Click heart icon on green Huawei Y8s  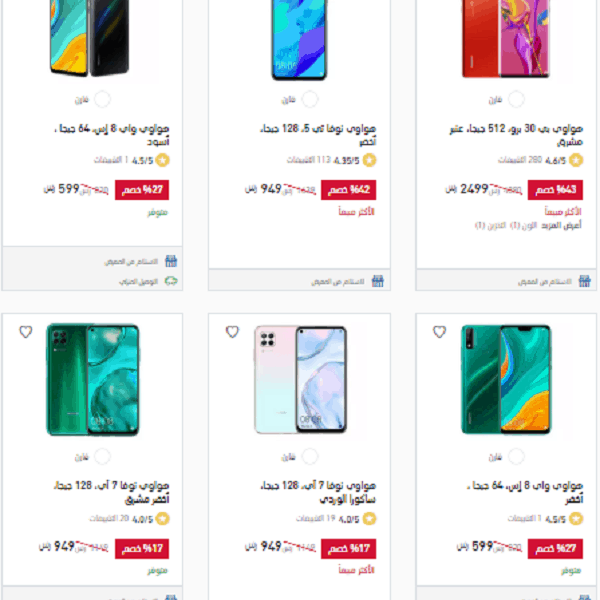(x=439, y=332)
